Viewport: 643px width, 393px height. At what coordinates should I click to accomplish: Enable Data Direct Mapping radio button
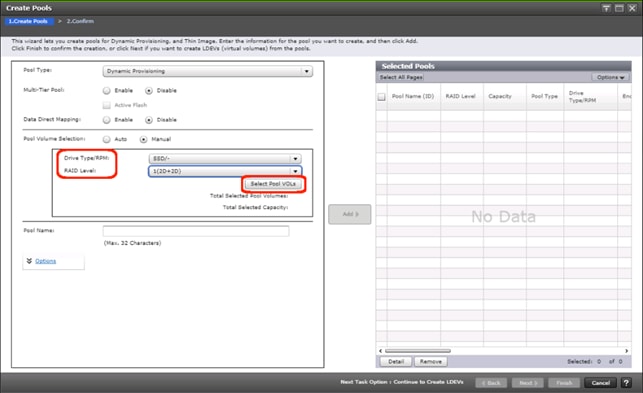pyautogui.click(x=107, y=120)
